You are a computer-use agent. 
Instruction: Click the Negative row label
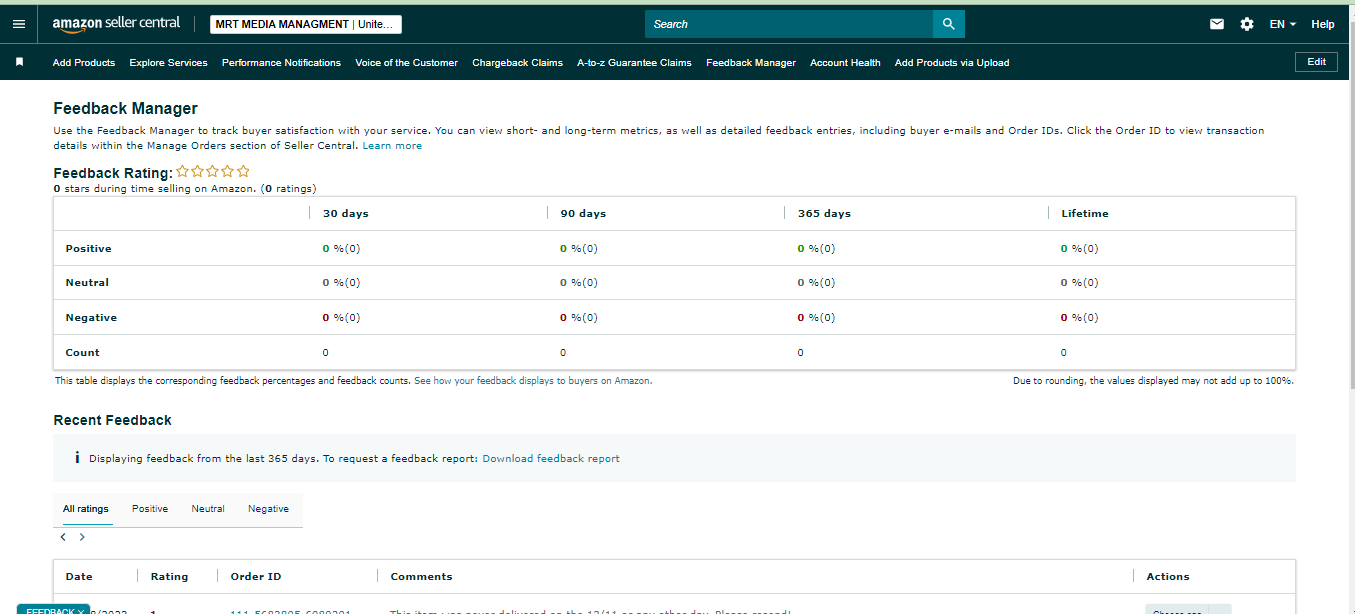point(91,318)
